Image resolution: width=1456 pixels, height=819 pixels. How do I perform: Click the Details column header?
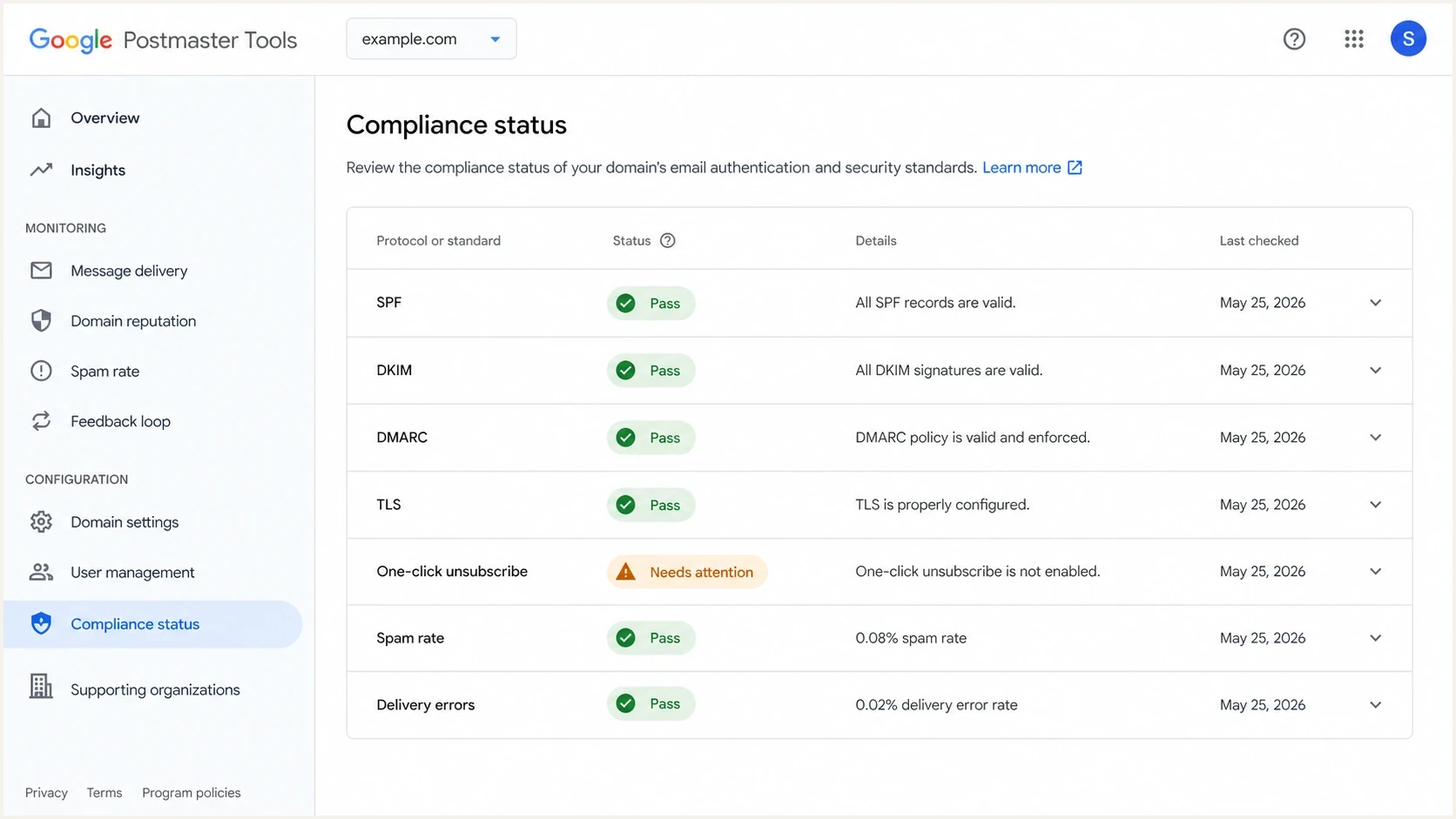[876, 241]
